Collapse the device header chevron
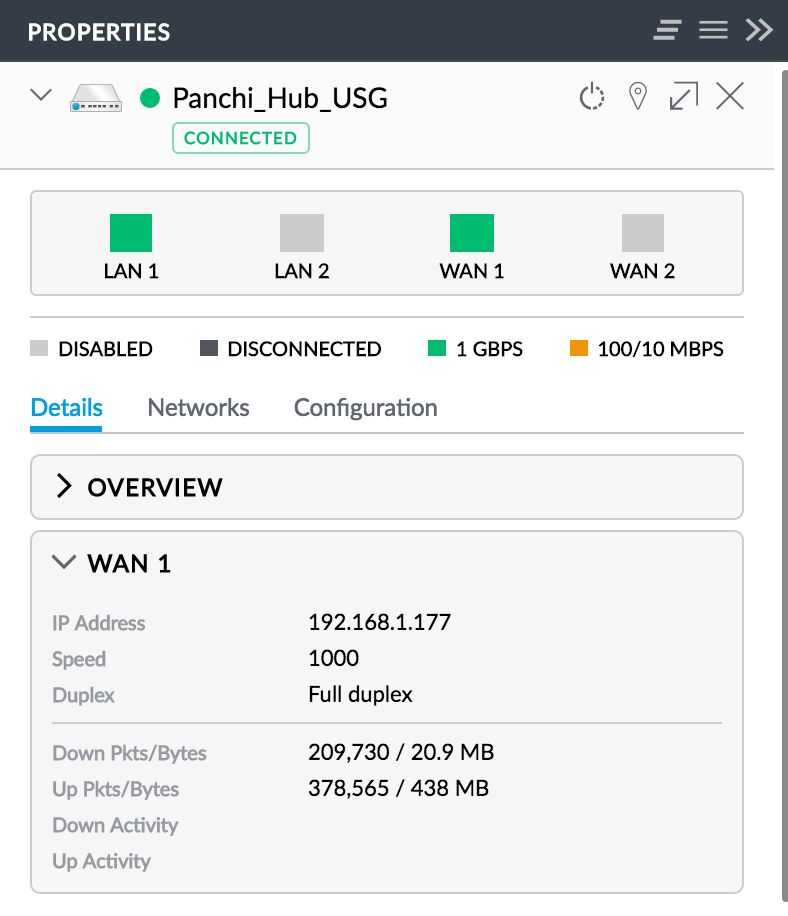The height and width of the screenshot is (916, 788). [x=41, y=96]
